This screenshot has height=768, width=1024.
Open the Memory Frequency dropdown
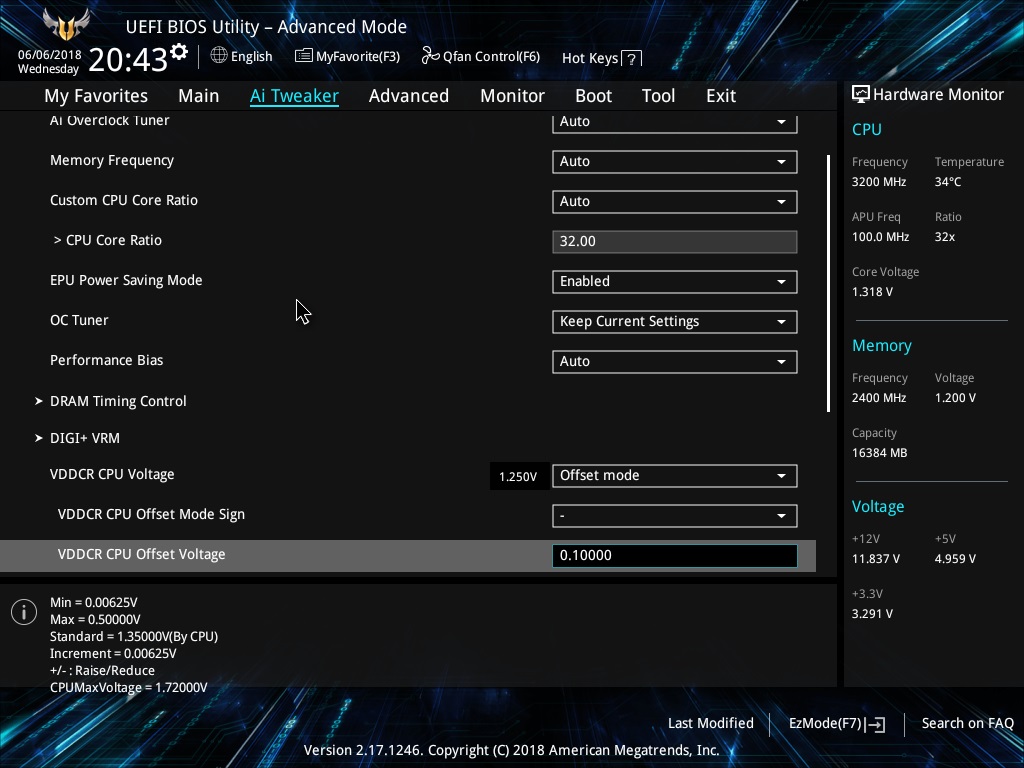click(x=675, y=162)
